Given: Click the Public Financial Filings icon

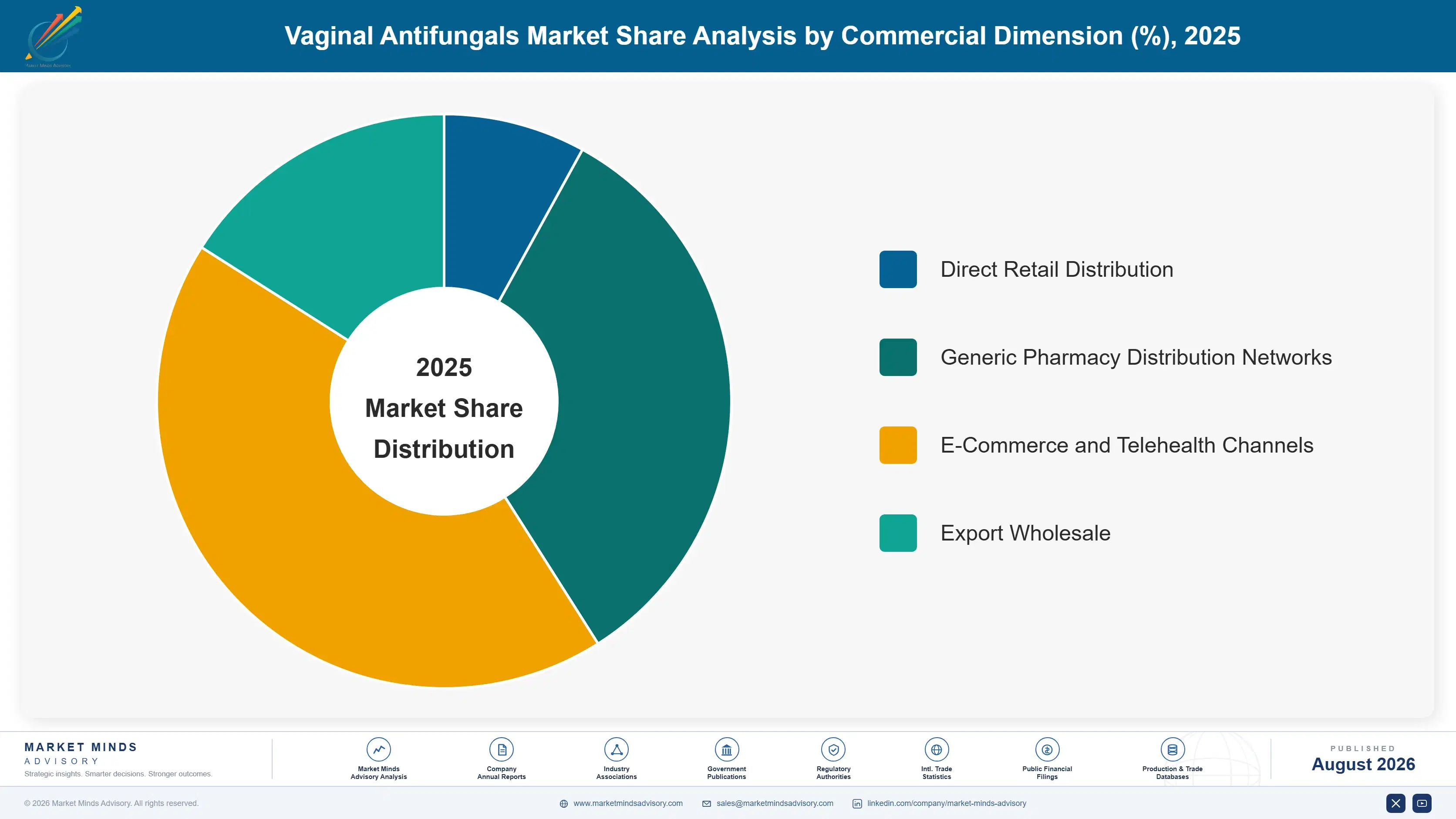Looking at the screenshot, I should click(1047, 749).
